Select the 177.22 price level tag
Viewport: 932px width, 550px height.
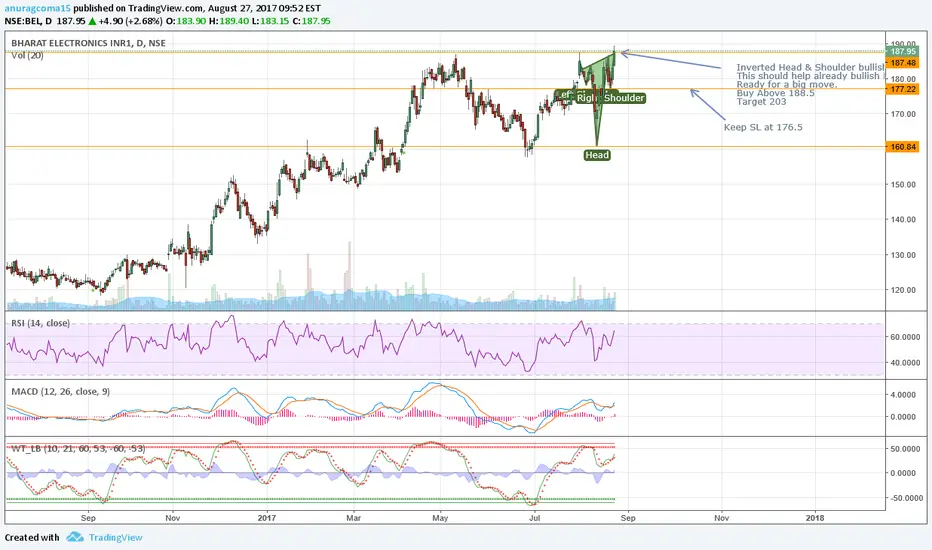pyautogui.click(x=903, y=89)
